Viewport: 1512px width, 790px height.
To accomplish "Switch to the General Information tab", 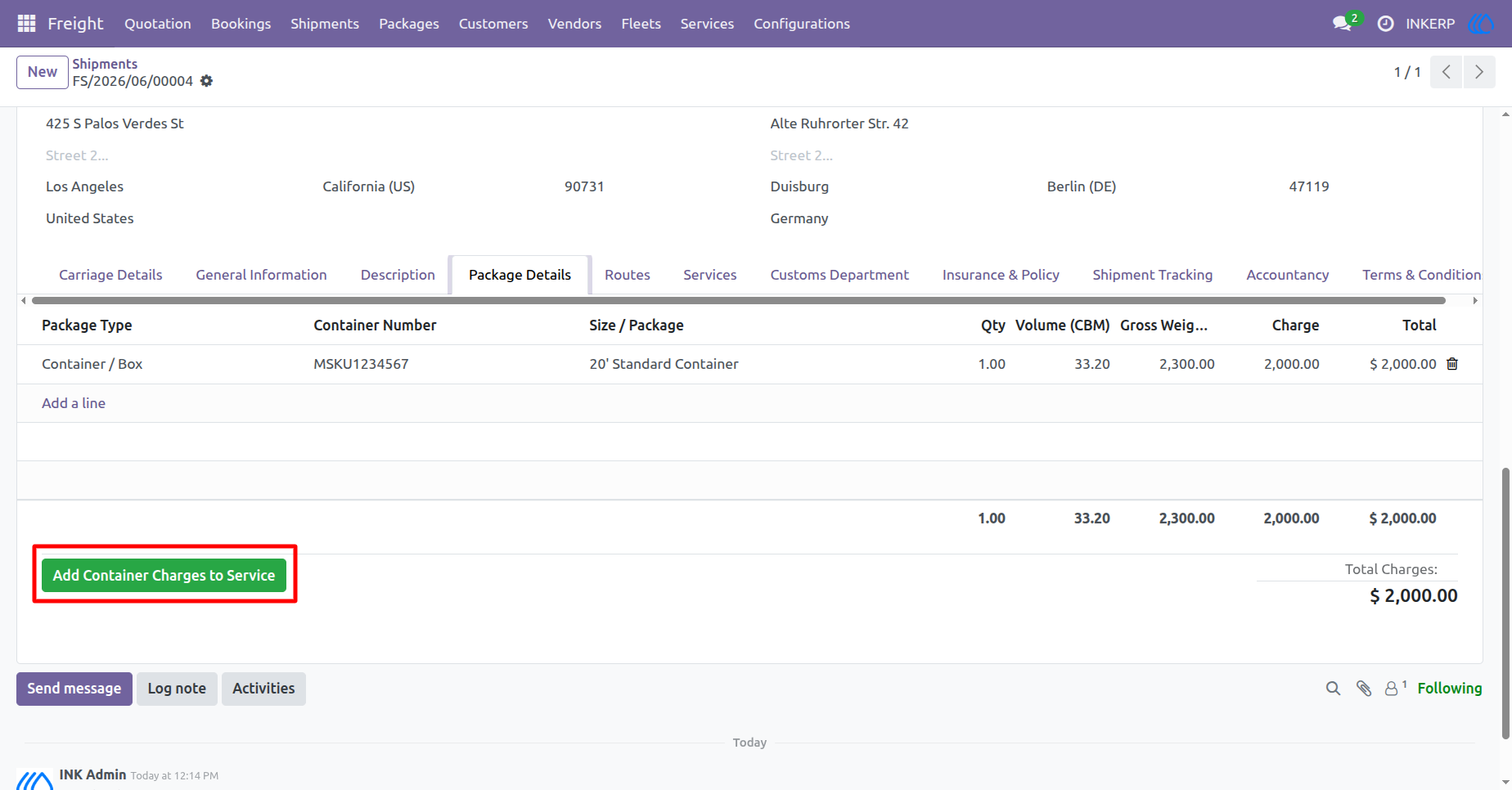I will (x=261, y=275).
